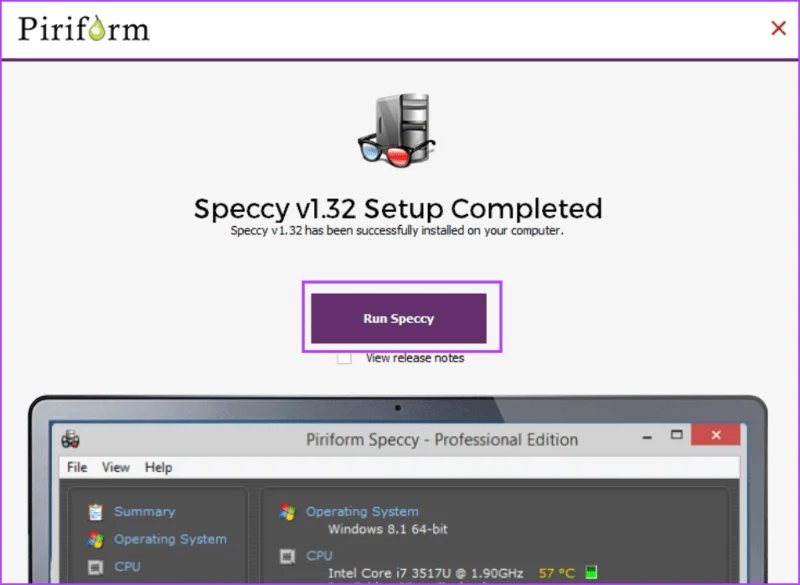800x585 pixels.
Task: Click the Windows flag icon in main panel
Action: tap(287, 512)
